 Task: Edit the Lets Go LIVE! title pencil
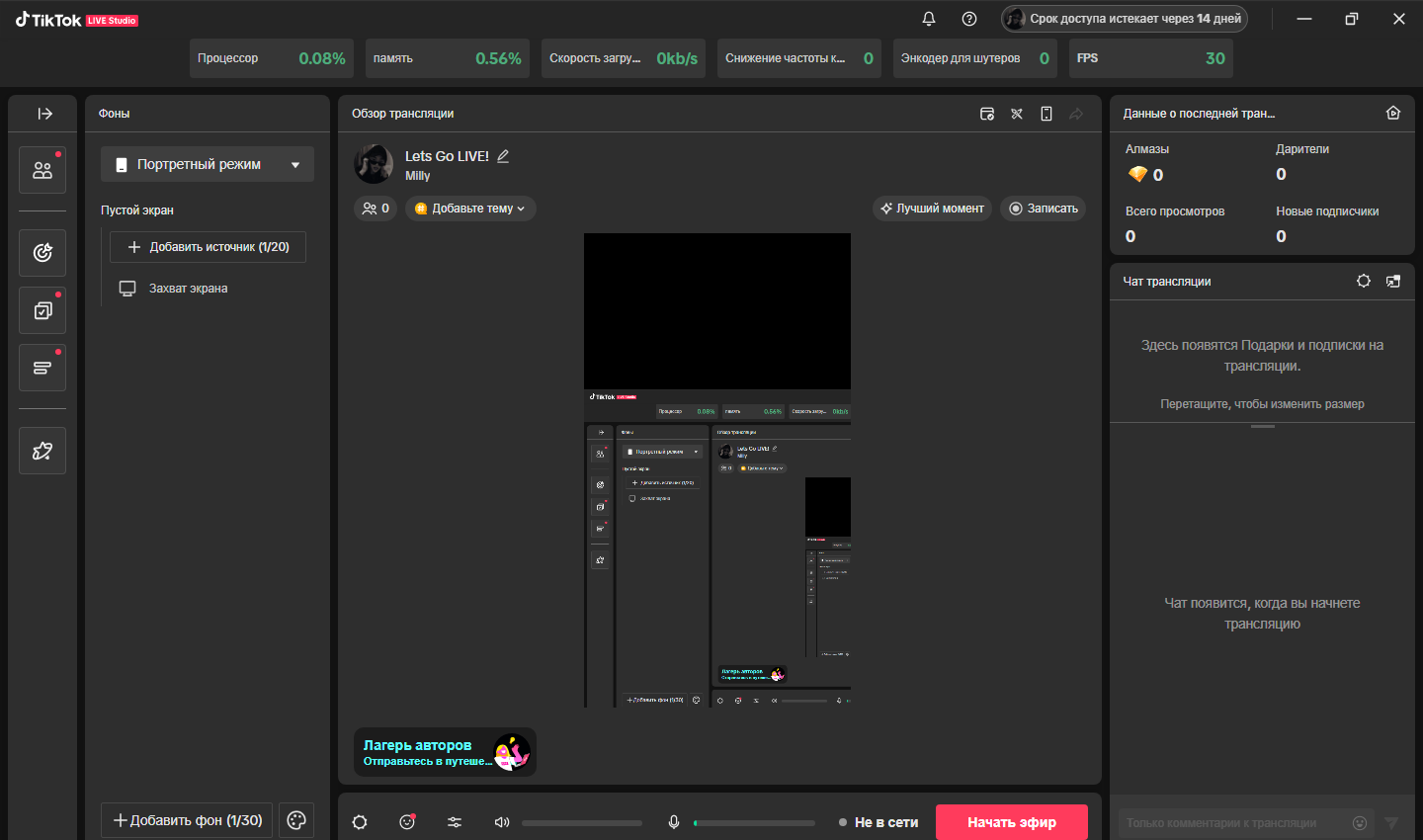click(x=503, y=156)
